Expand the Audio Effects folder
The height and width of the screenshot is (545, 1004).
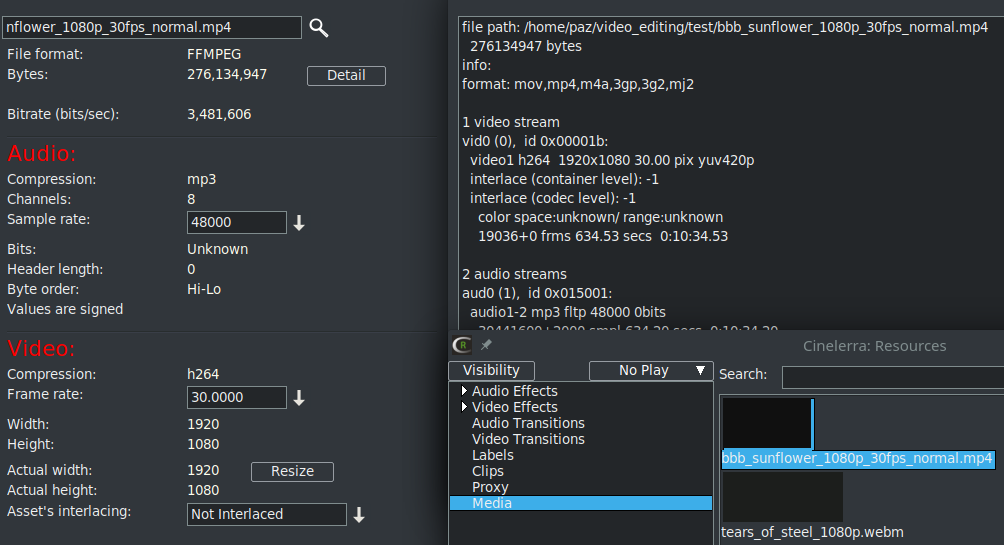[464, 391]
